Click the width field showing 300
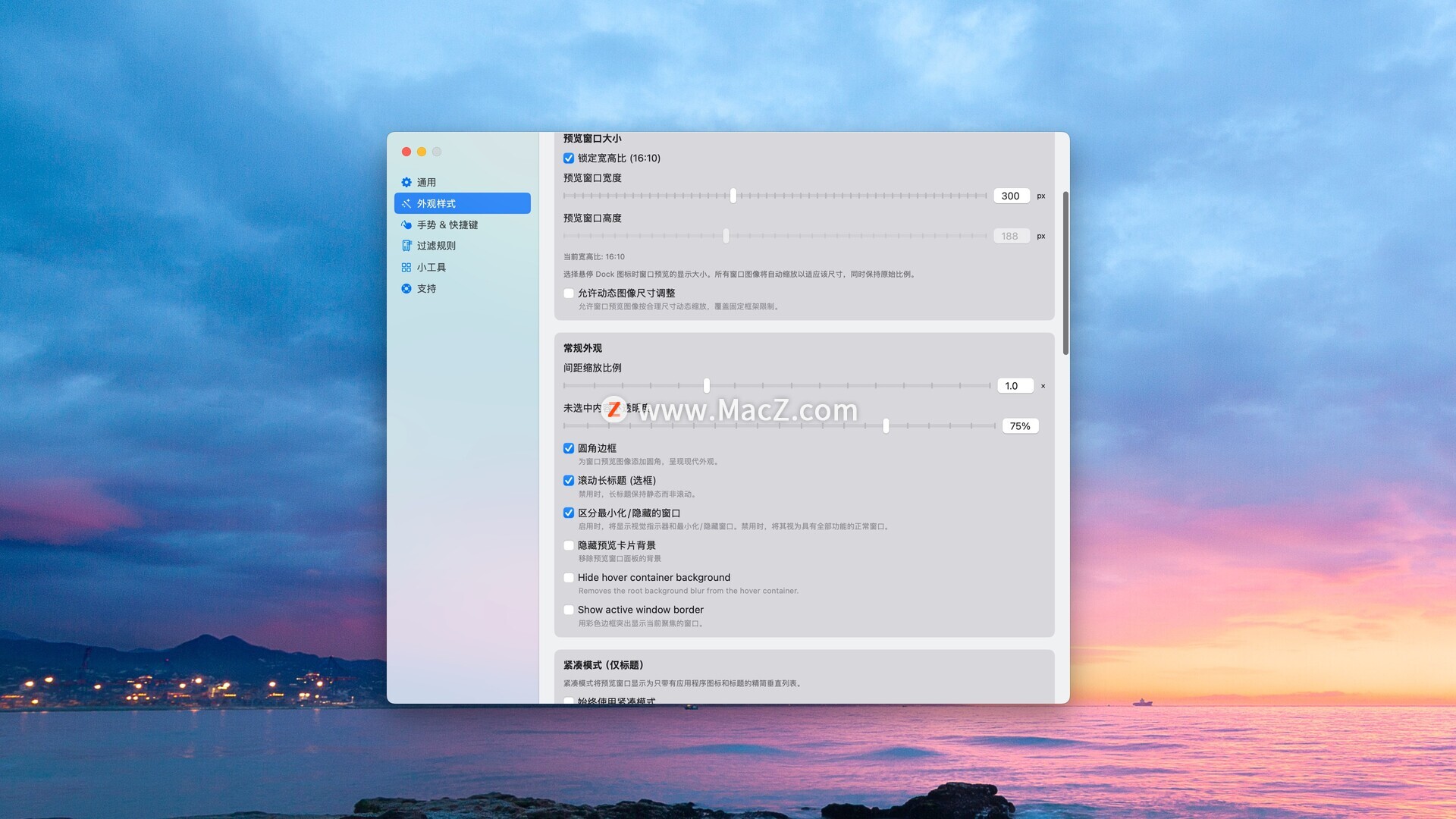Screen dimensions: 1456x819 (x=1011, y=196)
